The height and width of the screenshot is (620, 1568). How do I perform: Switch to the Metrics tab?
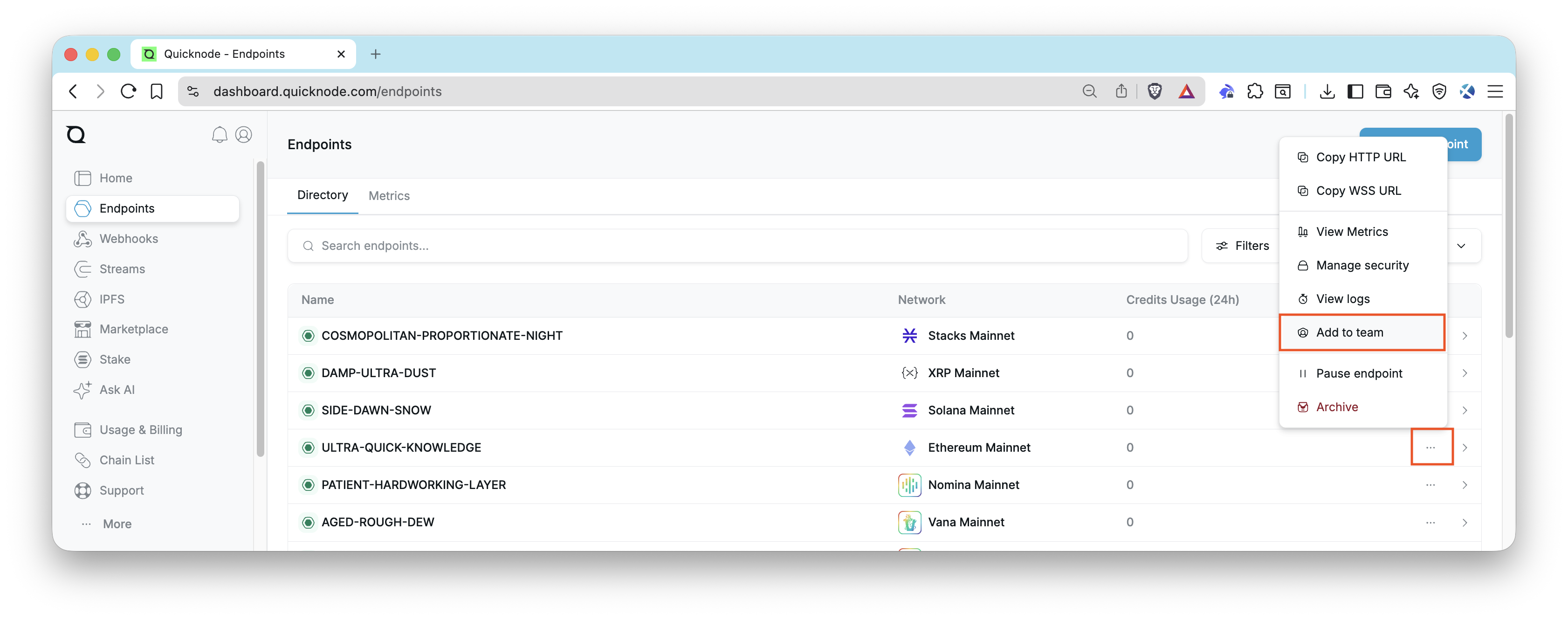(x=389, y=195)
